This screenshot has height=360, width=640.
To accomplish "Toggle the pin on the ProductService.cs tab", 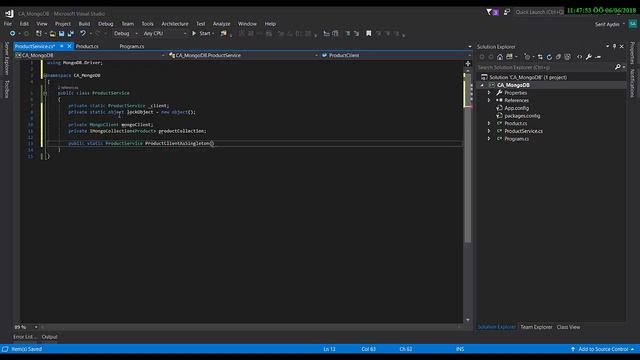I will tap(62, 46).
